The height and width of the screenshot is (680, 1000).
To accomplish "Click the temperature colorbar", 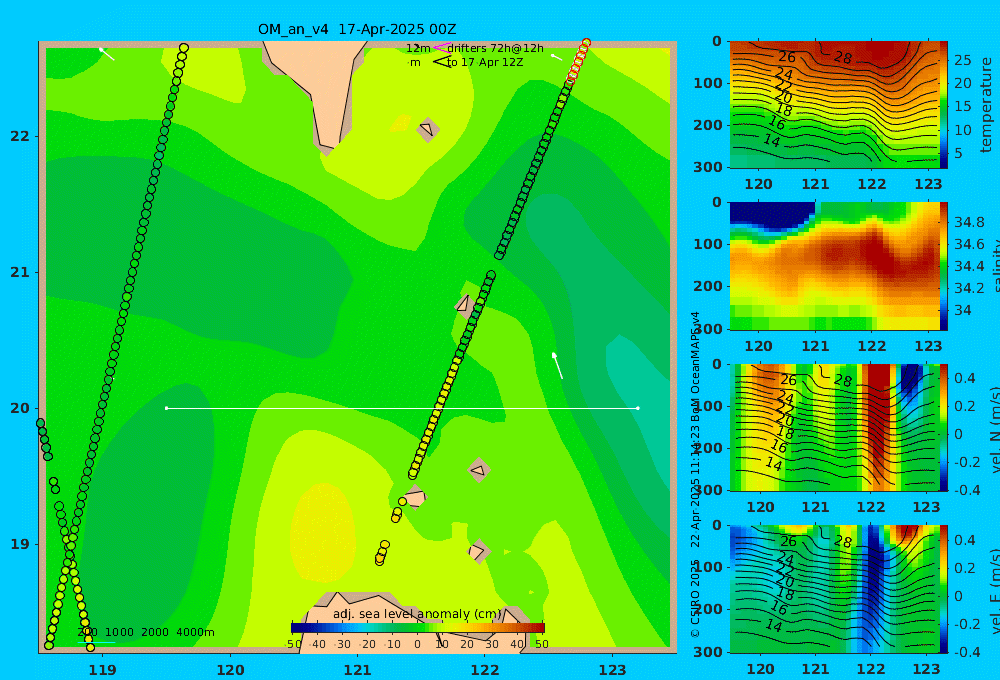I will coord(943,105).
